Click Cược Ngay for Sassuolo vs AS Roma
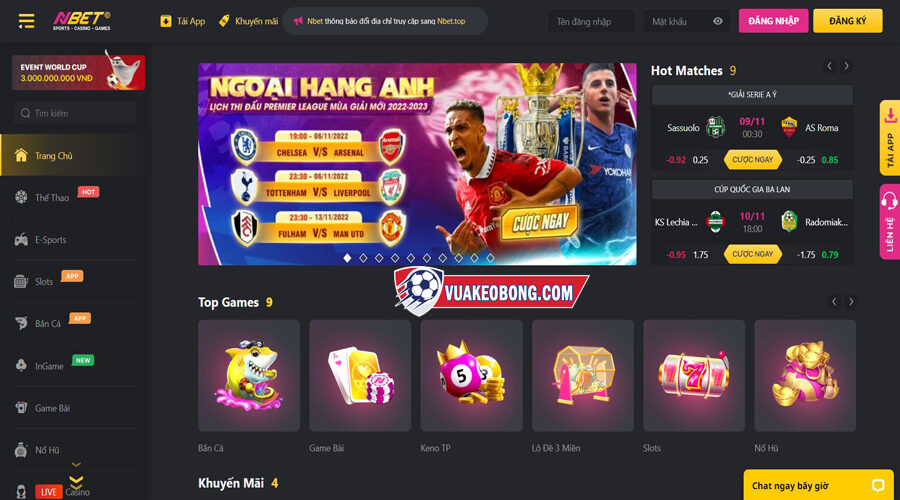Screen dimensions: 900x500 752,160
